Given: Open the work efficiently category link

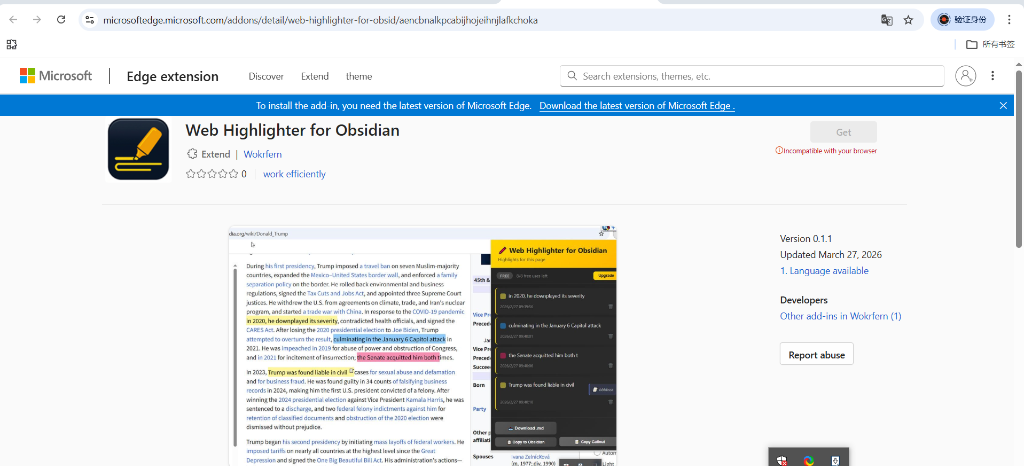Looking at the screenshot, I should click(x=295, y=174).
